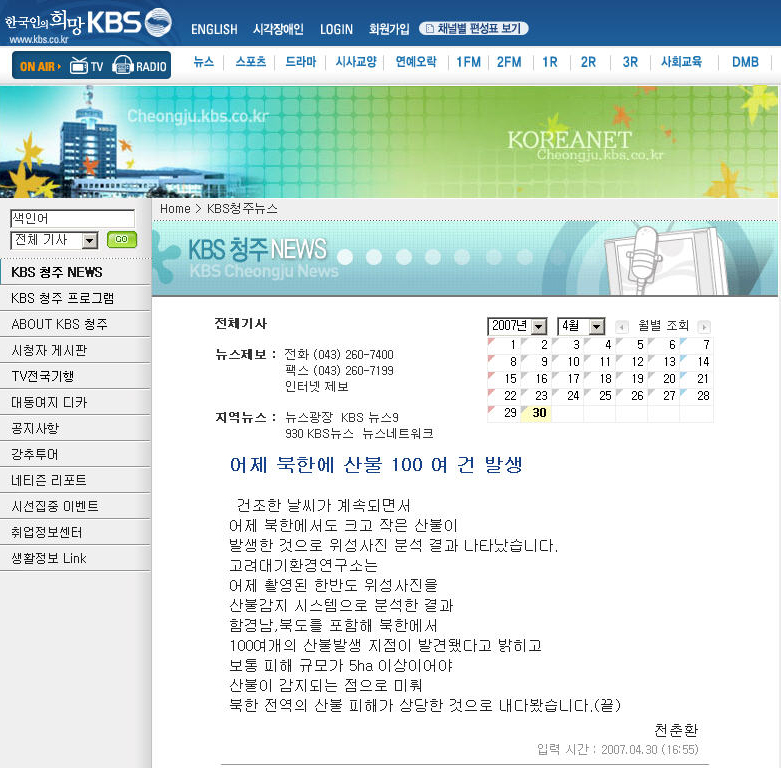Select 뉴스 in top navigation
Viewport: 781px width, 768px height.
[x=204, y=62]
